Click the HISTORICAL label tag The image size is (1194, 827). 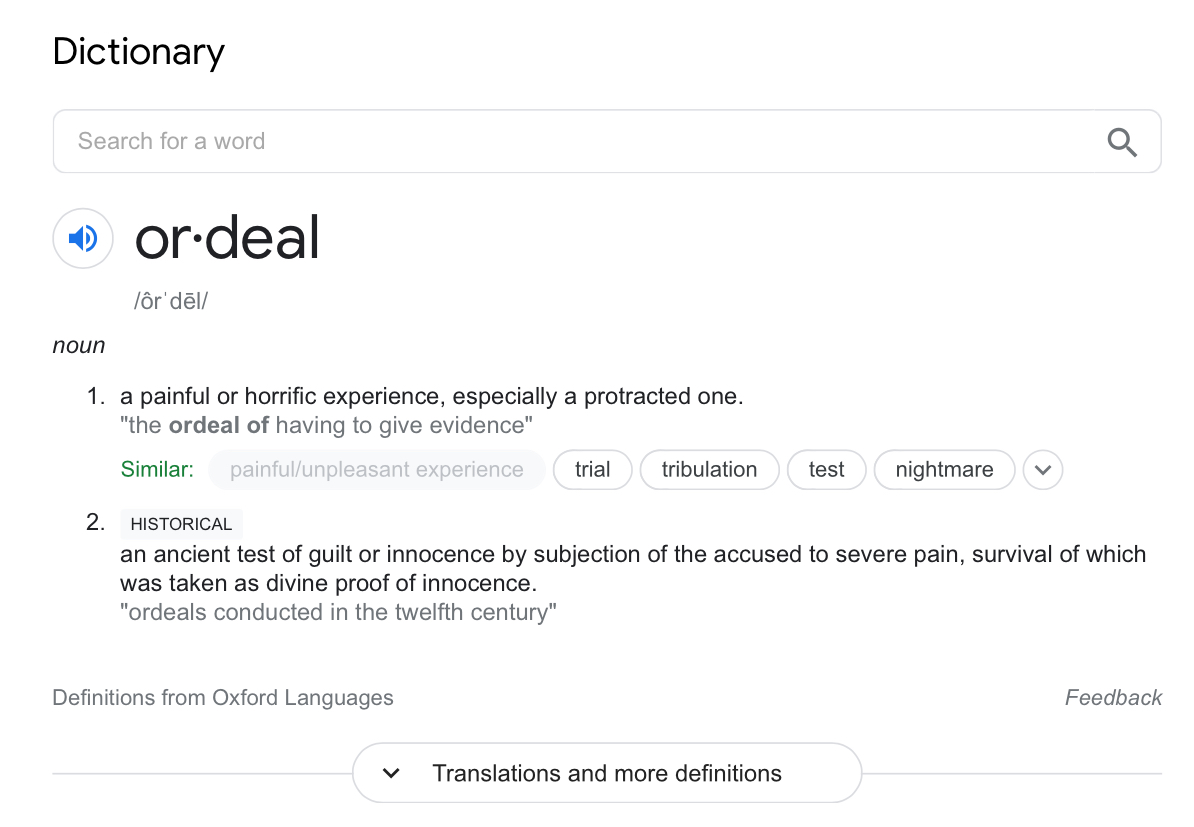181,524
